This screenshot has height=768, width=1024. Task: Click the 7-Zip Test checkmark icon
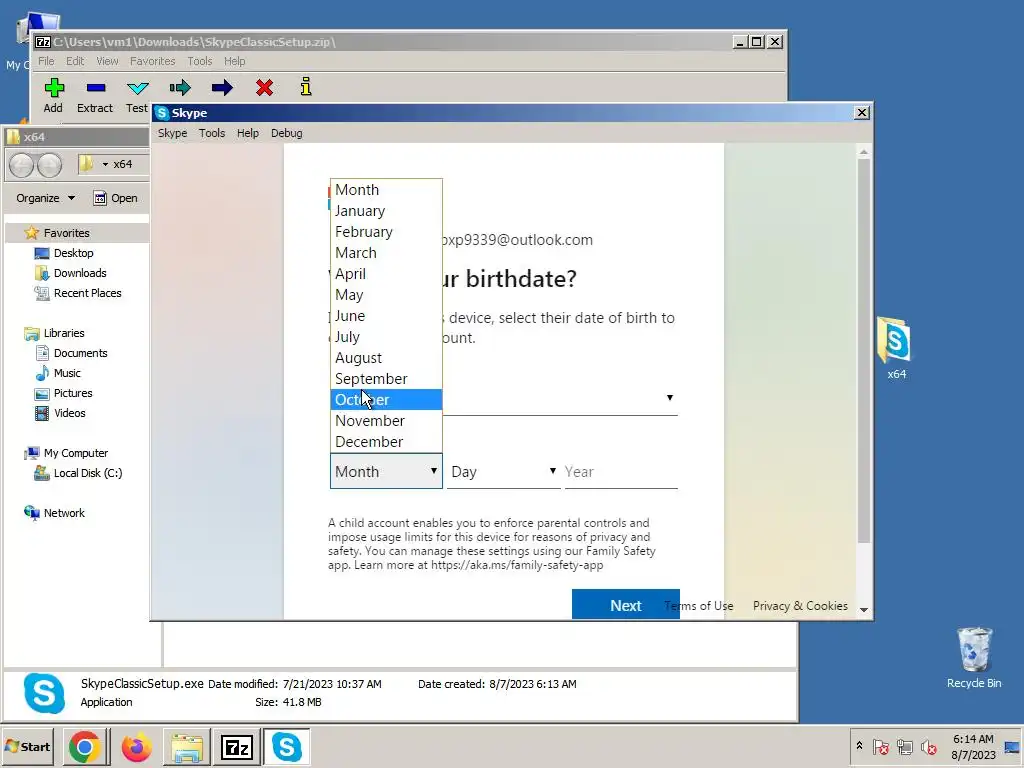(137, 88)
